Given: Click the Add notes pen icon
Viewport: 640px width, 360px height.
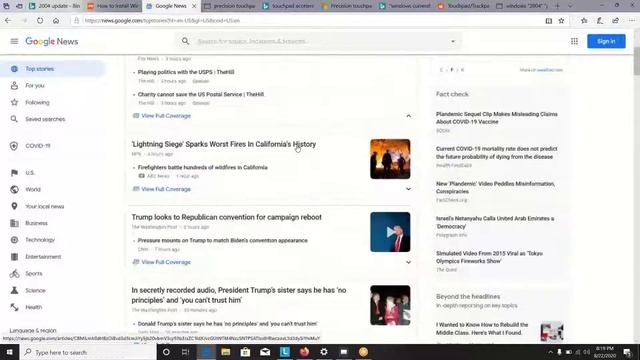Looking at the screenshot, I should pyautogui.click(x=600, y=20).
